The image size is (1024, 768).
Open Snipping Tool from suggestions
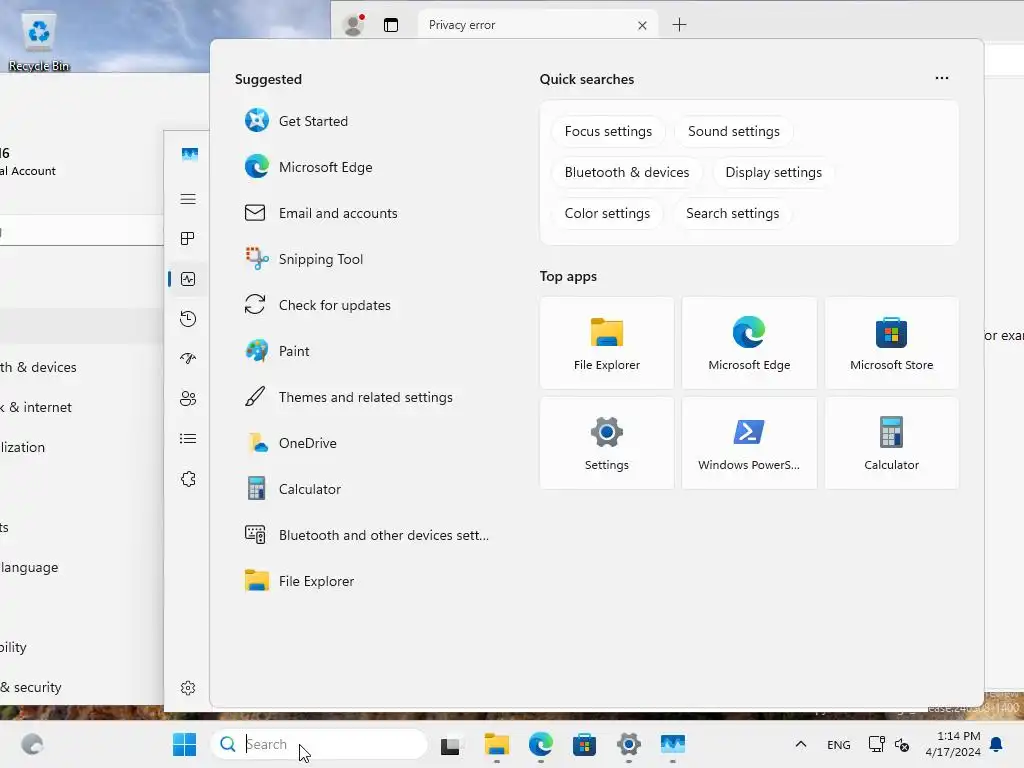point(304,259)
